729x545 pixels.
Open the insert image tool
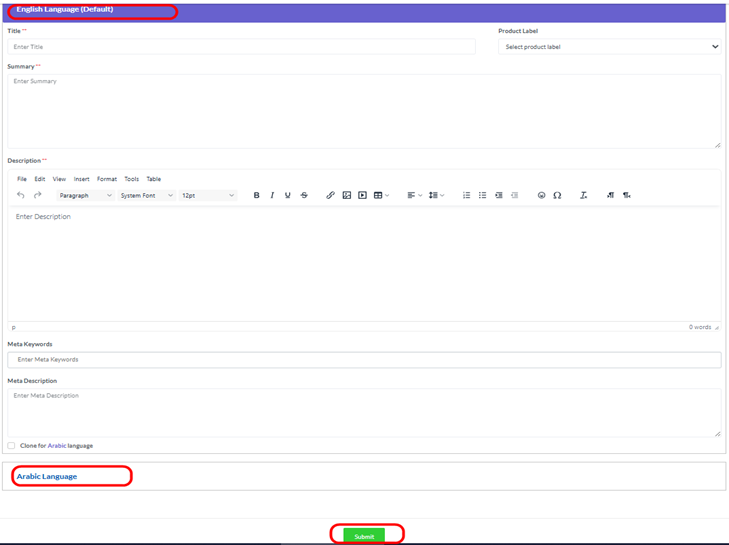point(346,196)
